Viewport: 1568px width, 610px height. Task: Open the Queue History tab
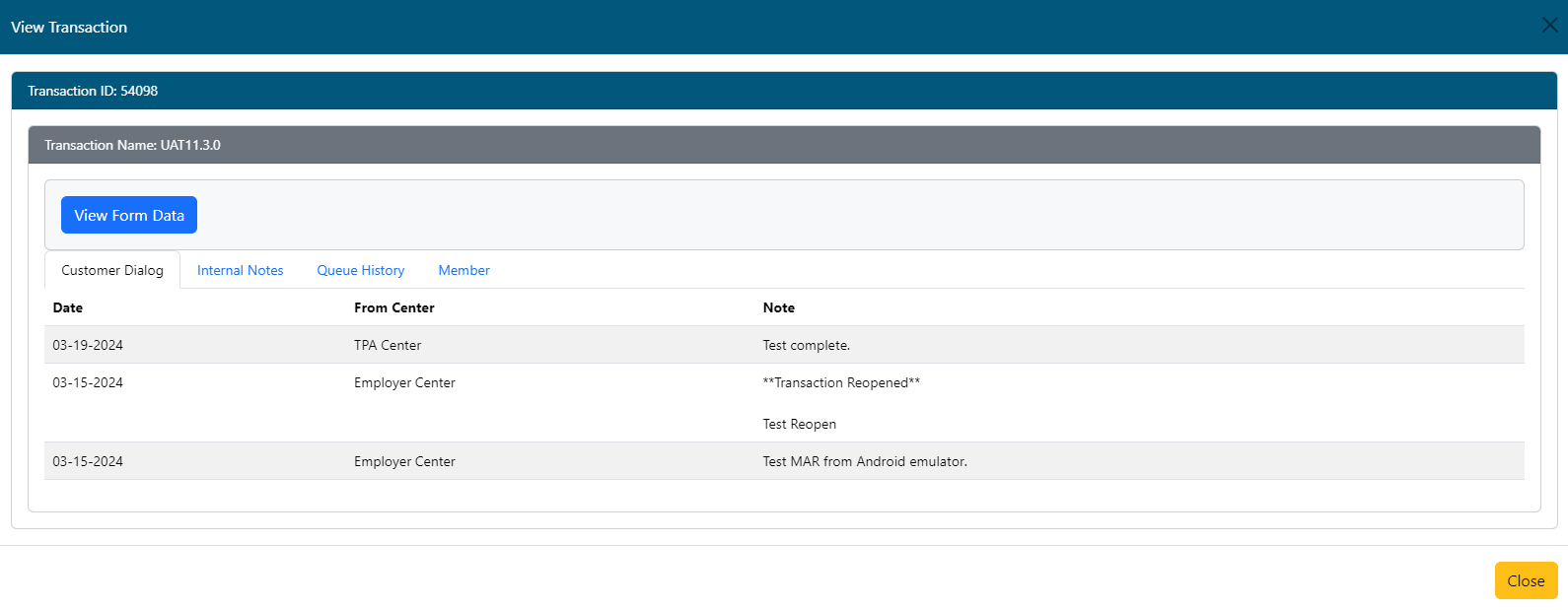tap(361, 270)
